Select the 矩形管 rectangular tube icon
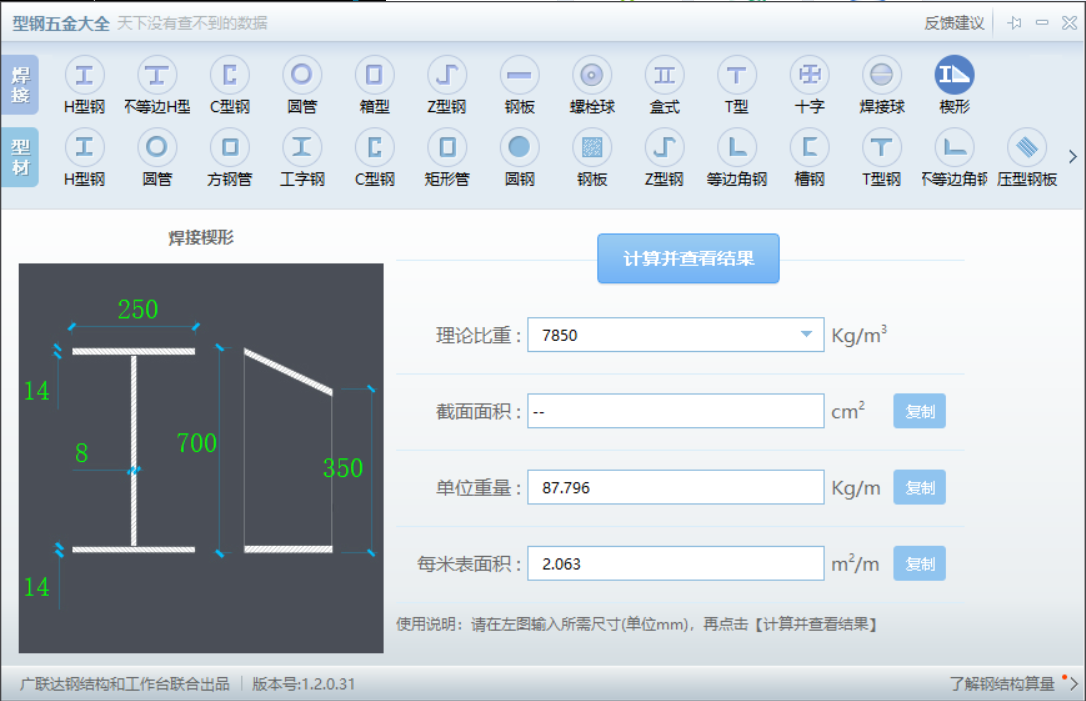This screenshot has width=1086, height=701. tap(447, 148)
